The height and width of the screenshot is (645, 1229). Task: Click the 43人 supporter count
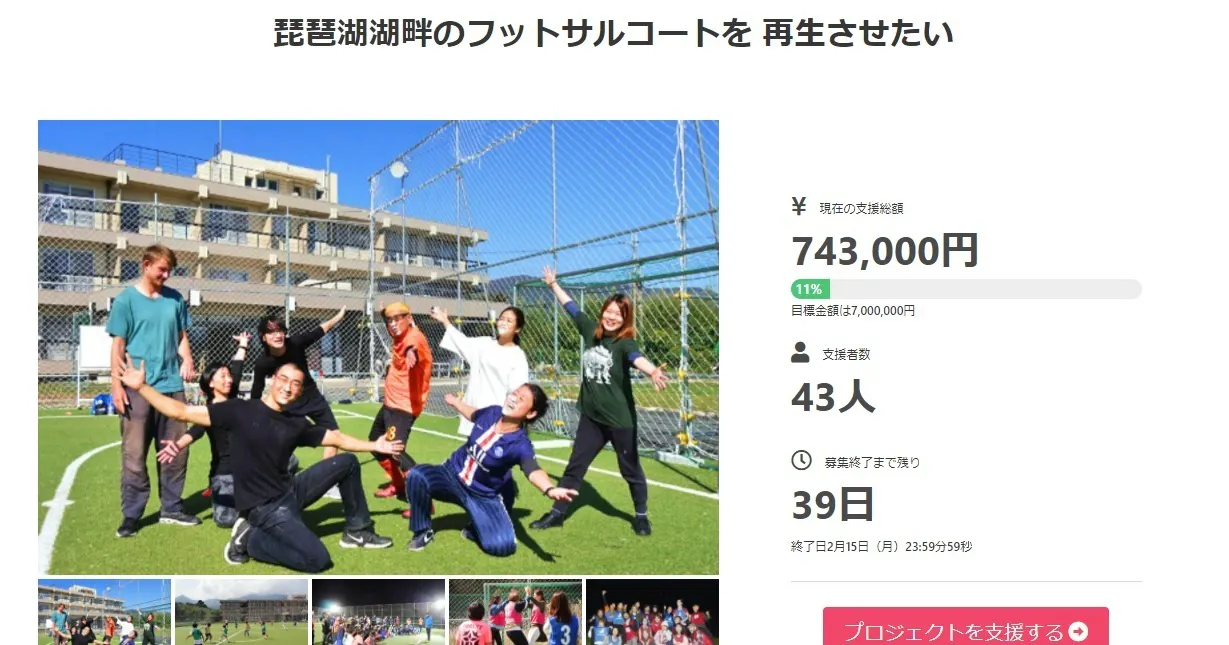833,397
